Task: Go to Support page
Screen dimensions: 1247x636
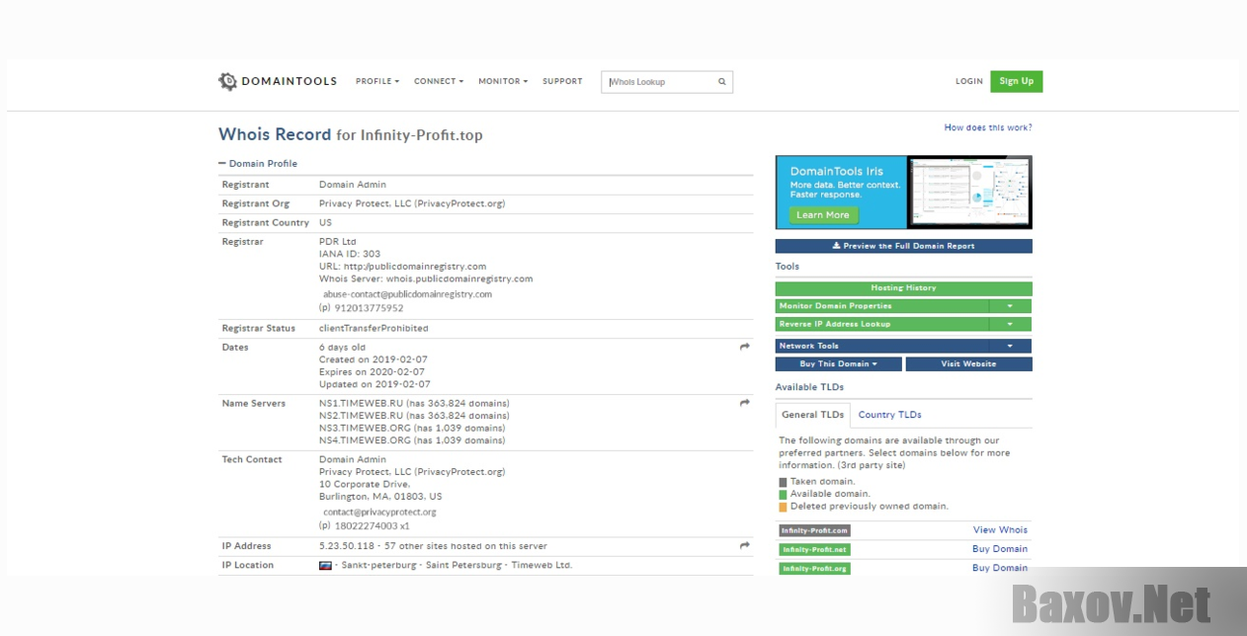Action: [562, 82]
